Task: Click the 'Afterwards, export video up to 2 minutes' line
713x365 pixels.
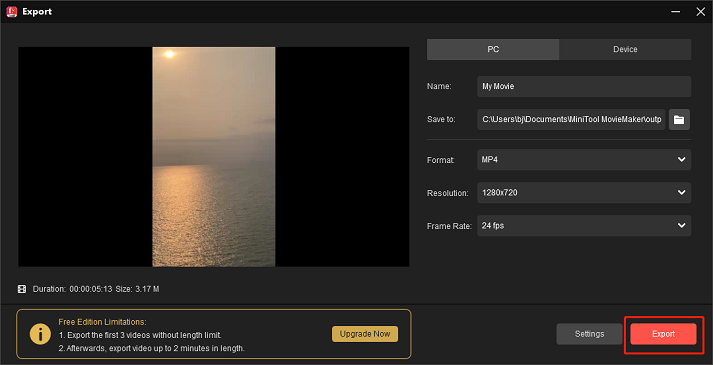Action: point(151,349)
